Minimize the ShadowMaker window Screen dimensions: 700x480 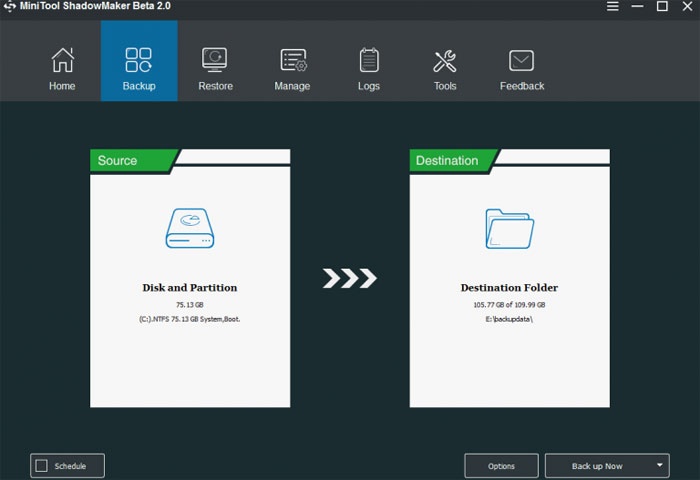tap(638, 6)
